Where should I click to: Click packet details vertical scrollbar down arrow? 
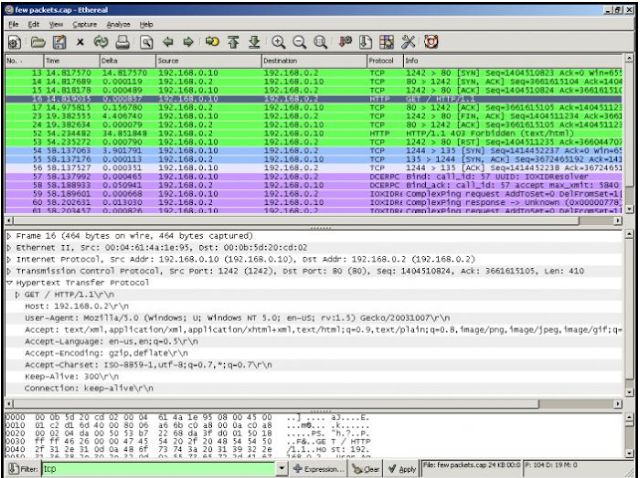point(629,392)
